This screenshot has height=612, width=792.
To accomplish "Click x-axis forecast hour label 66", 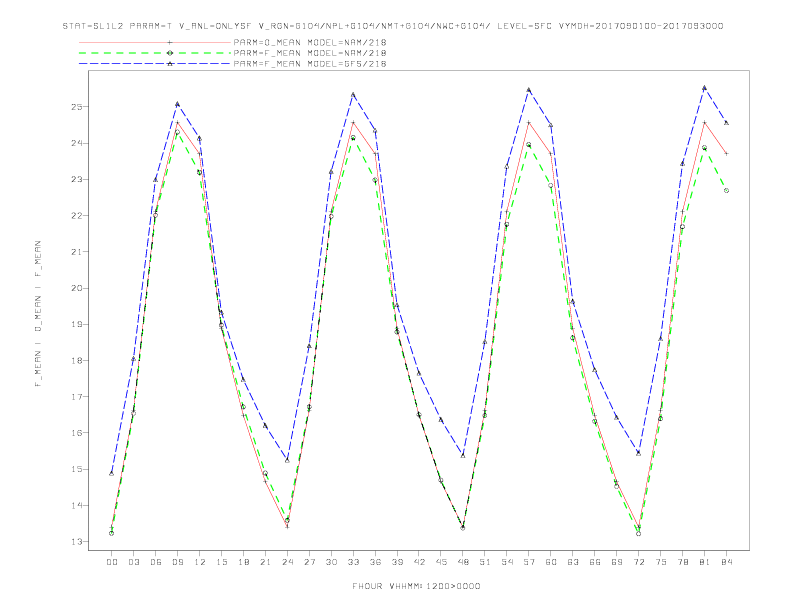I will [x=595, y=562].
